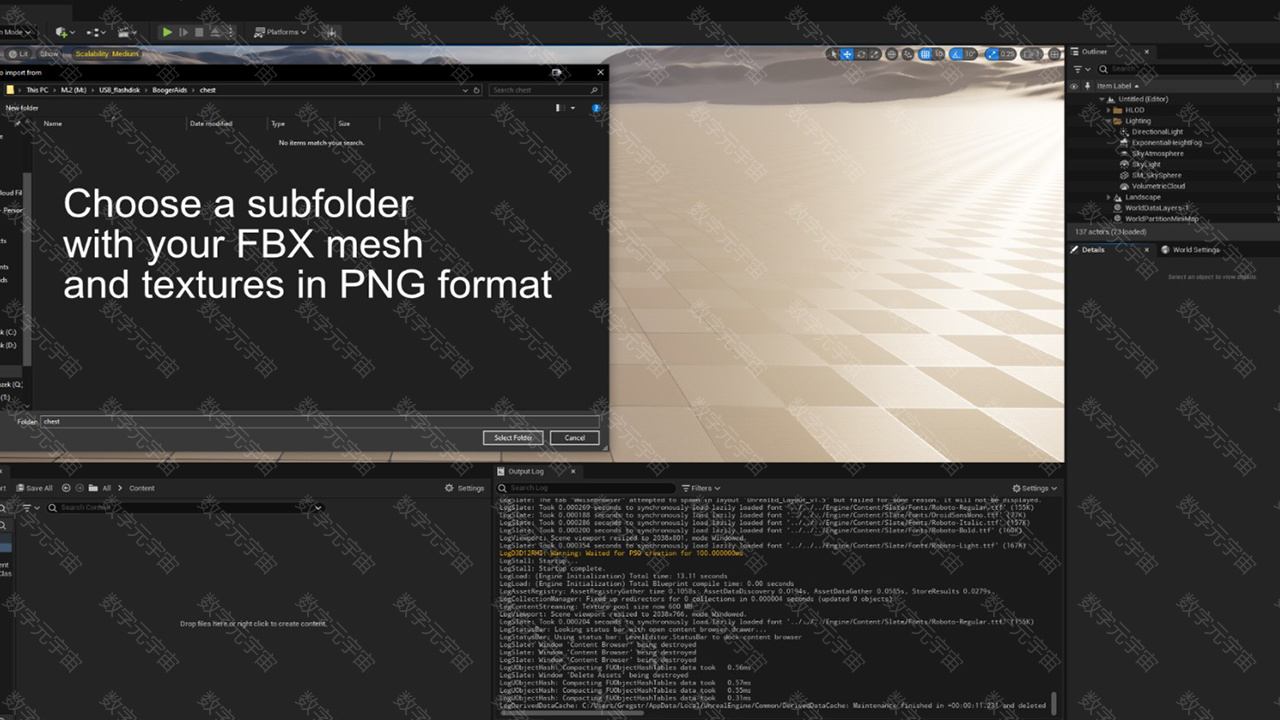
Task: Click the green Play in editor button
Action: tap(167, 32)
